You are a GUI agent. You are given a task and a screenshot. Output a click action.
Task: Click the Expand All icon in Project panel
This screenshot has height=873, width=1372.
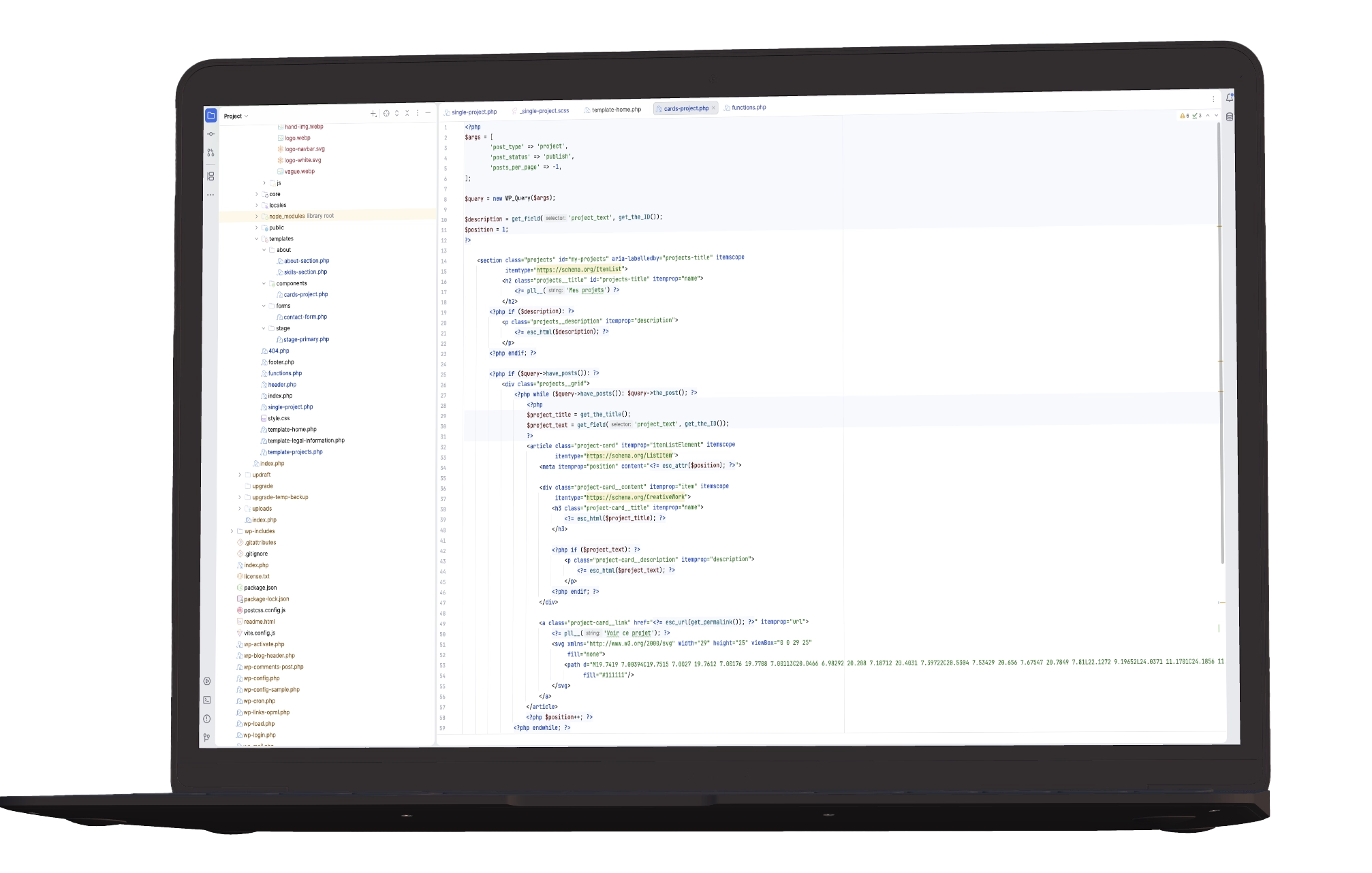(x=397, y=114)
